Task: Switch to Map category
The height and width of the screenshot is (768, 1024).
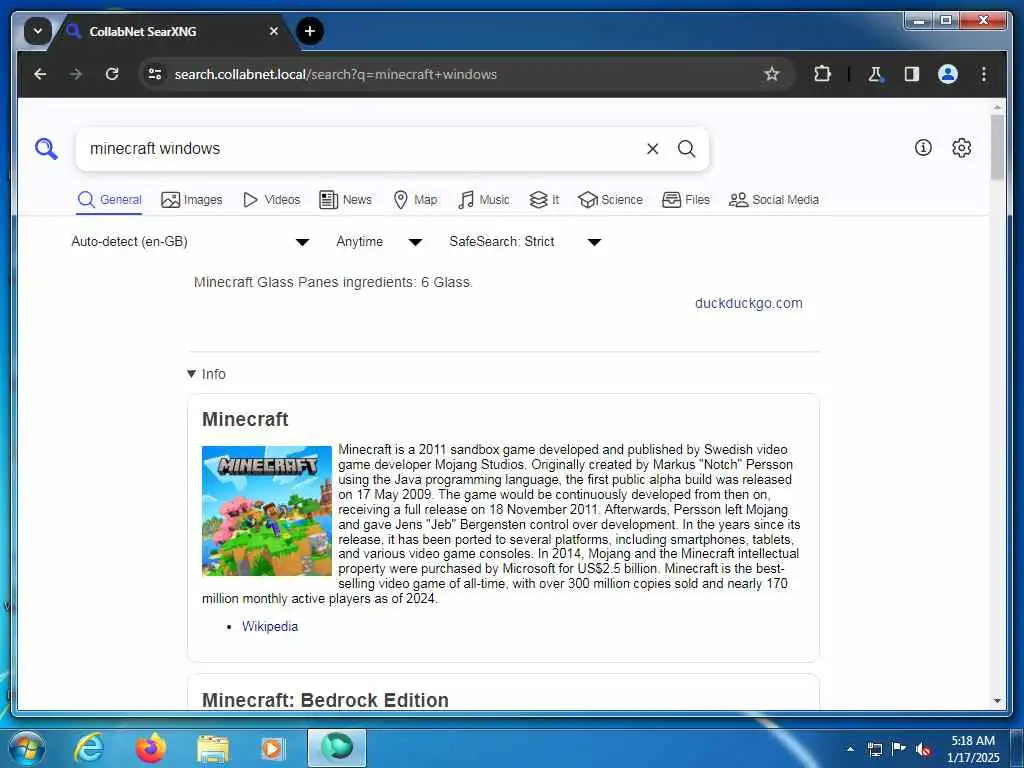Action: (415, 200)
